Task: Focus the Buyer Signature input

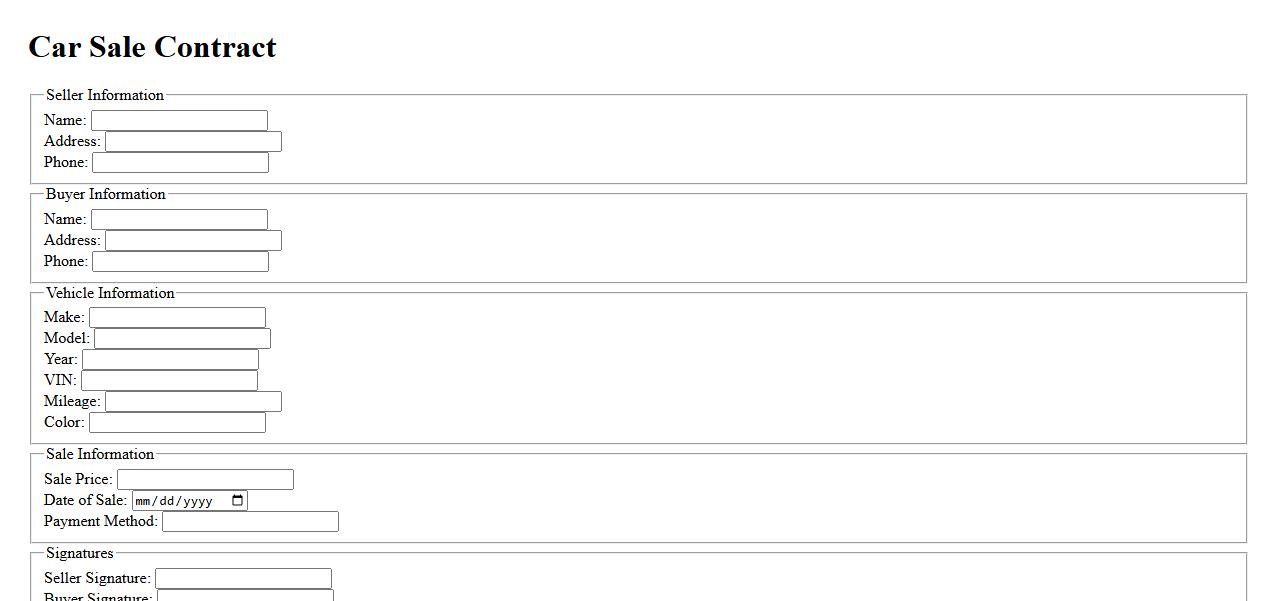Action: click(245, 596)
